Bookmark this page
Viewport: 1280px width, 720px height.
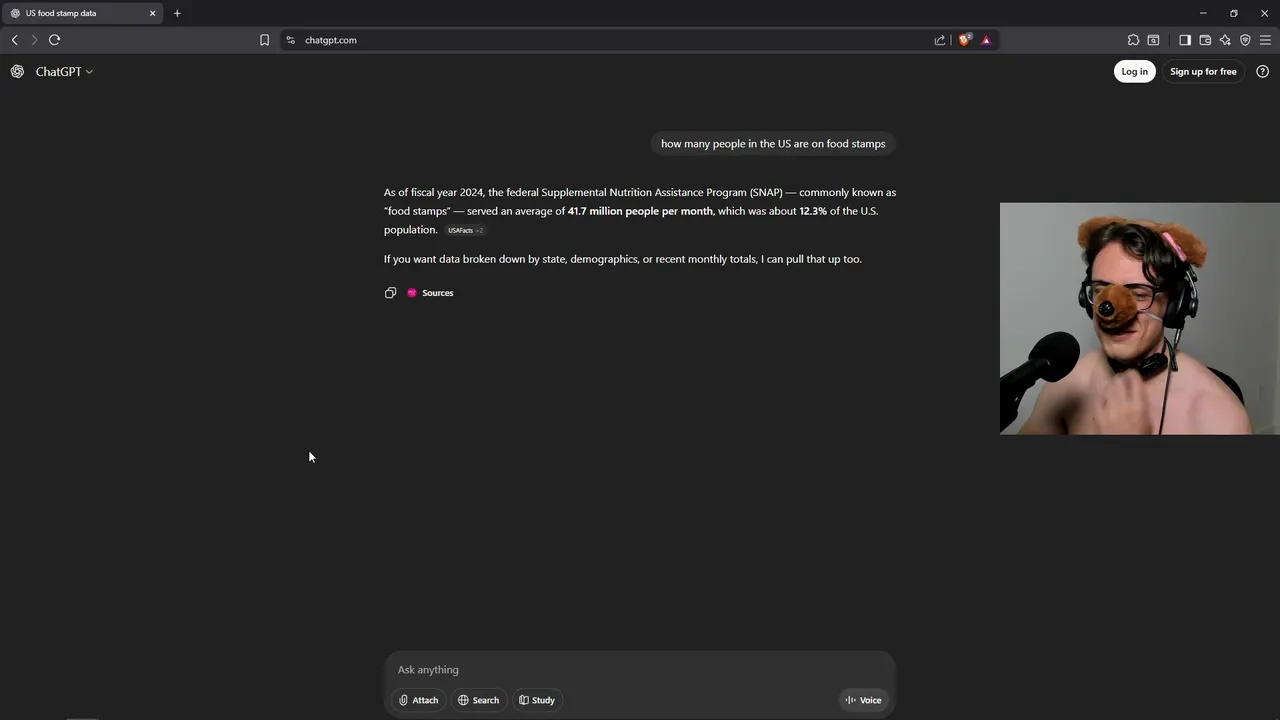(x=264, y=40)
